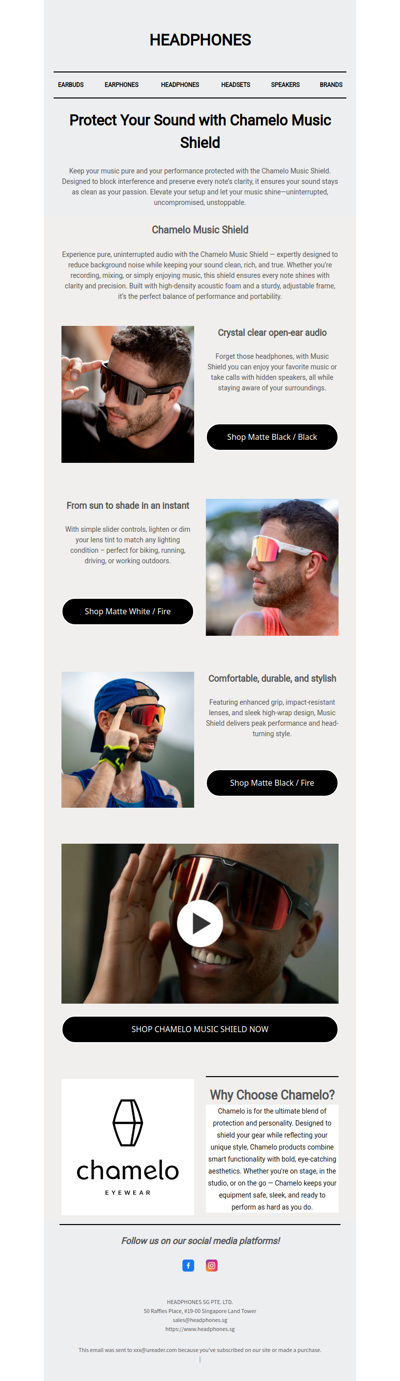Open the white-frame sunglasses profile photo
The height and width of the screenshot is (1381, 400).
click(x=272, y=567)
